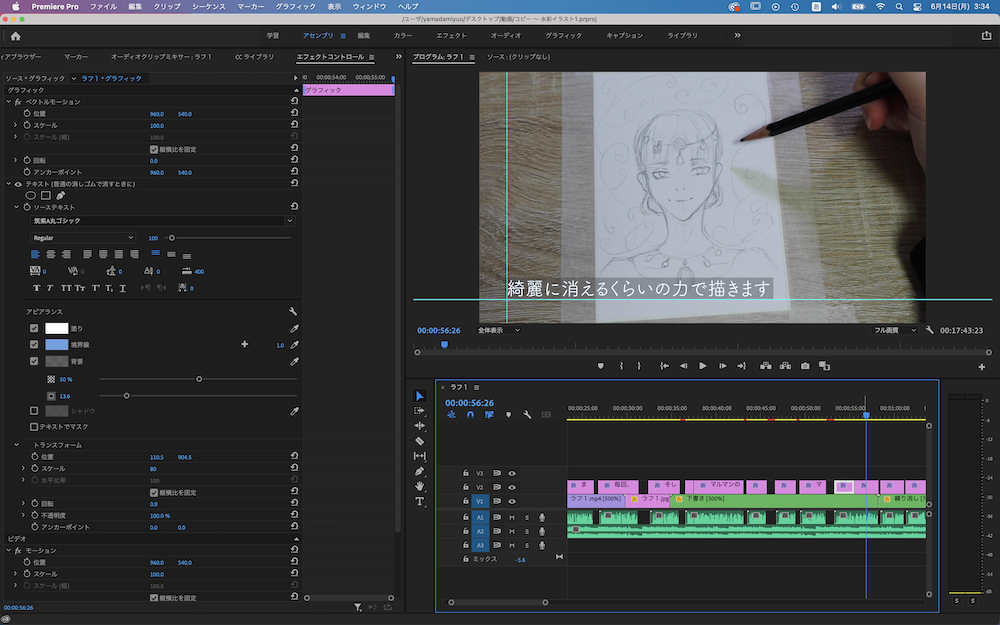Select the Razor tool in the timeline toolbox
The height and width of the screenshot is (625, 1000).
pyautogui.click(x=420, y=440)
